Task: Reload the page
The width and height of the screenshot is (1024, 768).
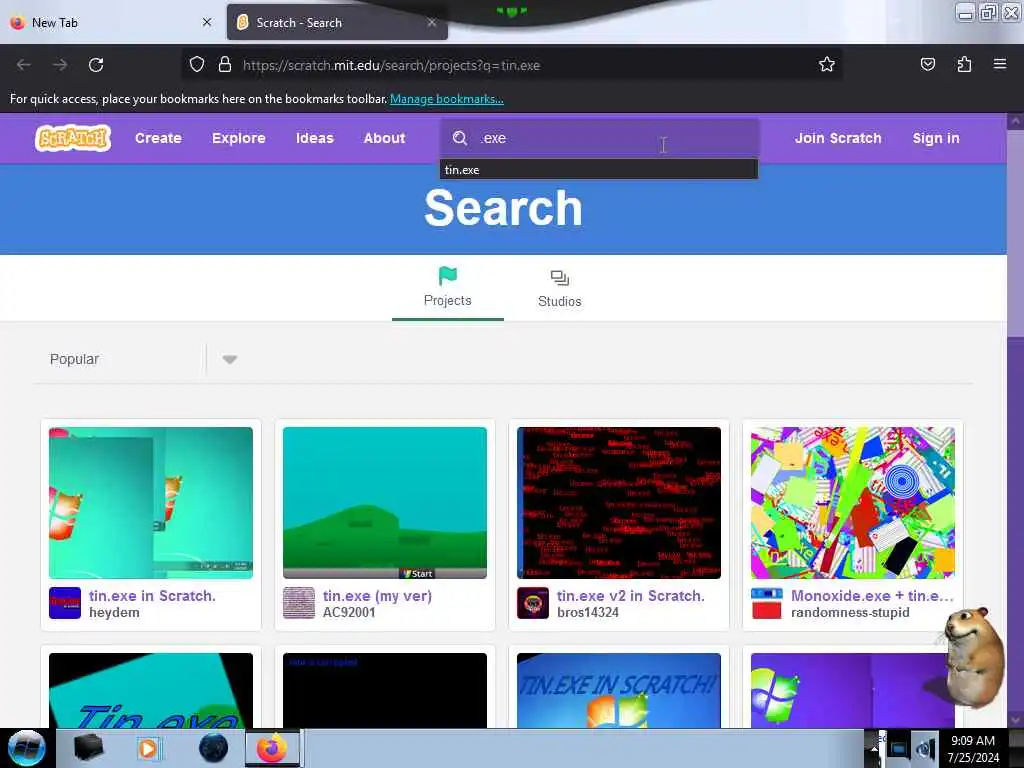Action: pos(96,65)
